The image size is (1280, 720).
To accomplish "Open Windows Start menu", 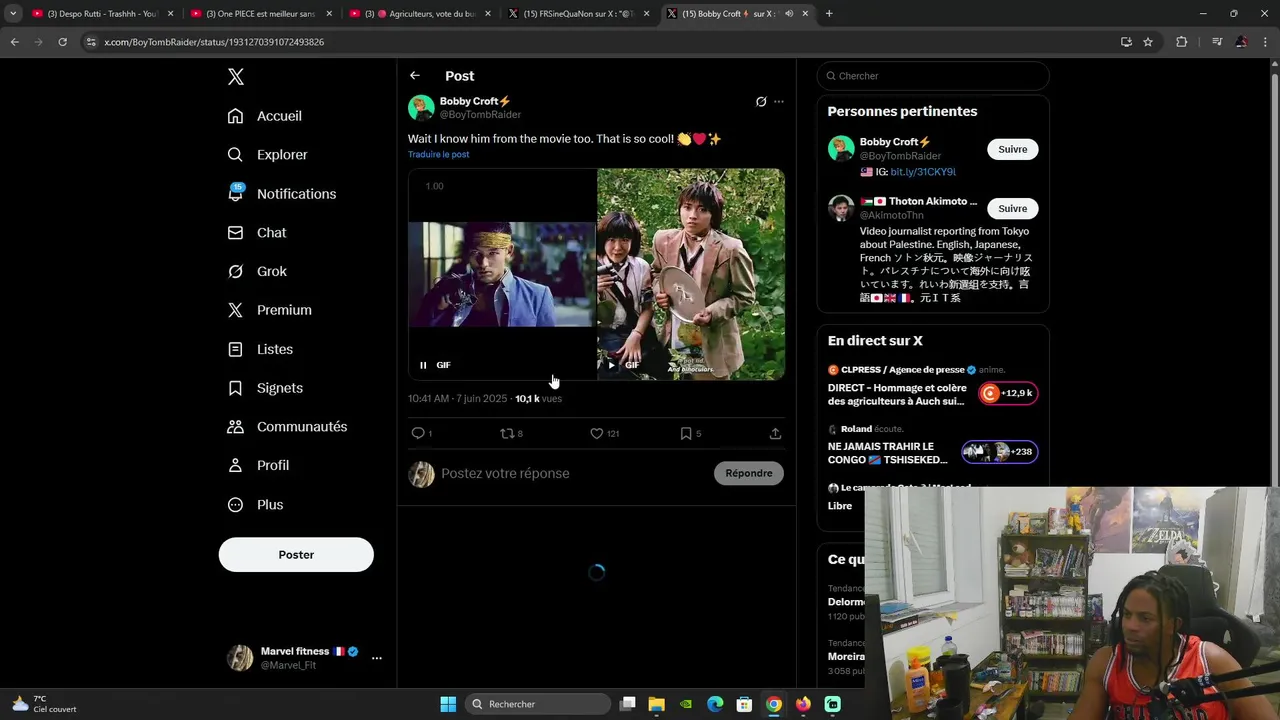I will point(448,704).
